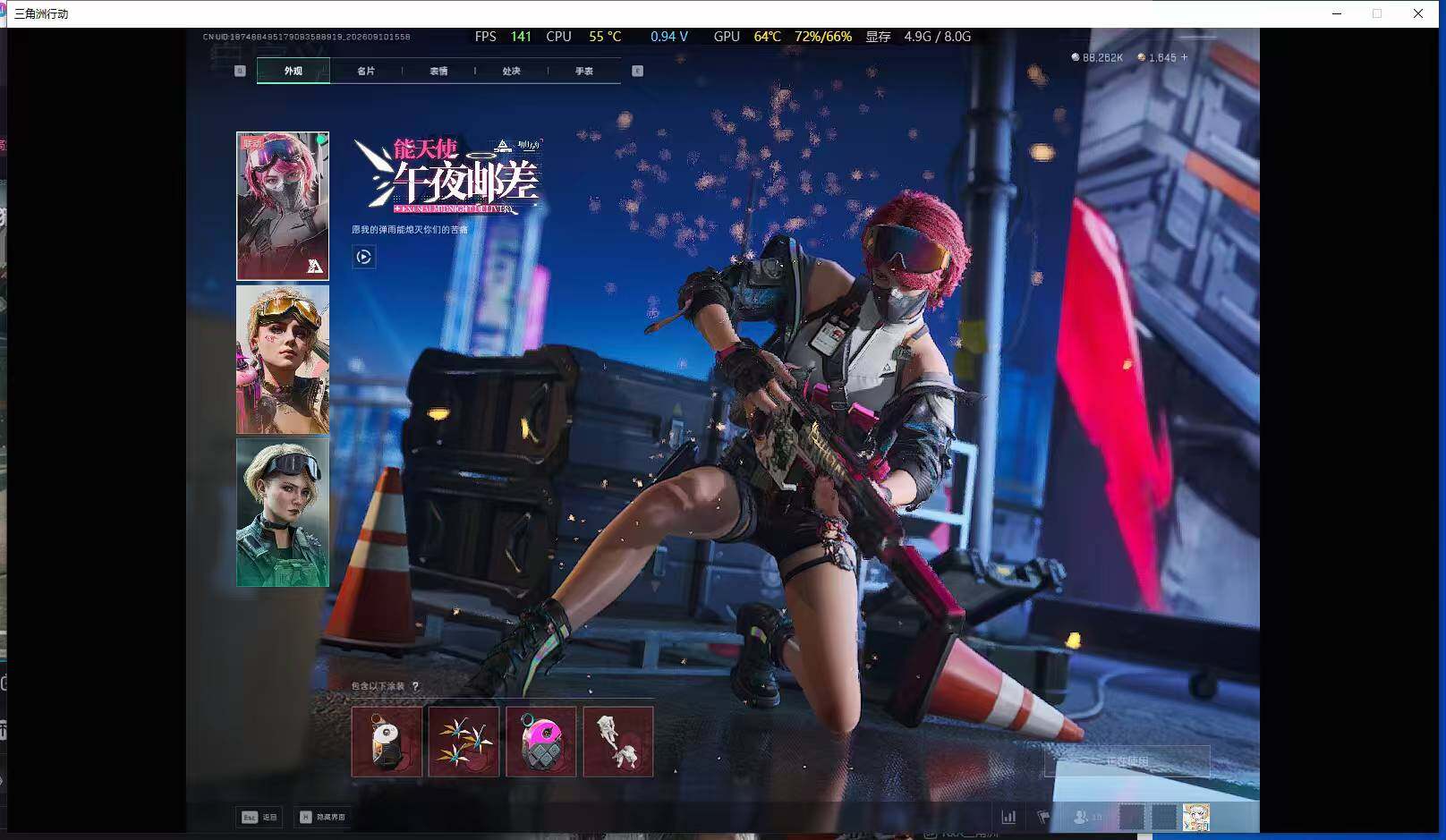This screenshot has height=840, width=1446.
Task: Open the white figurines item
Action: (618, 742)
